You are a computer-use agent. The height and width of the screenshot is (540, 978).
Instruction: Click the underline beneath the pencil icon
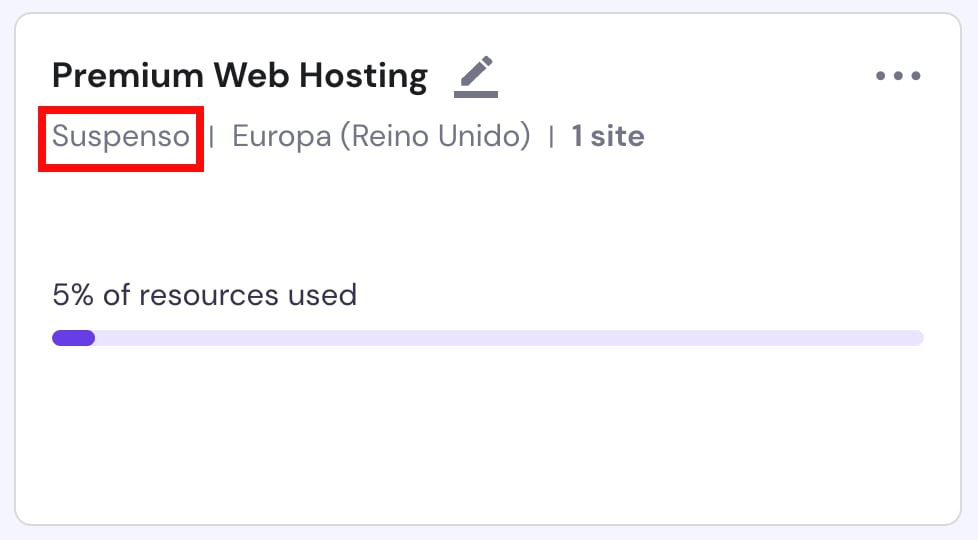pyautogui.click(x=476, y=95)
